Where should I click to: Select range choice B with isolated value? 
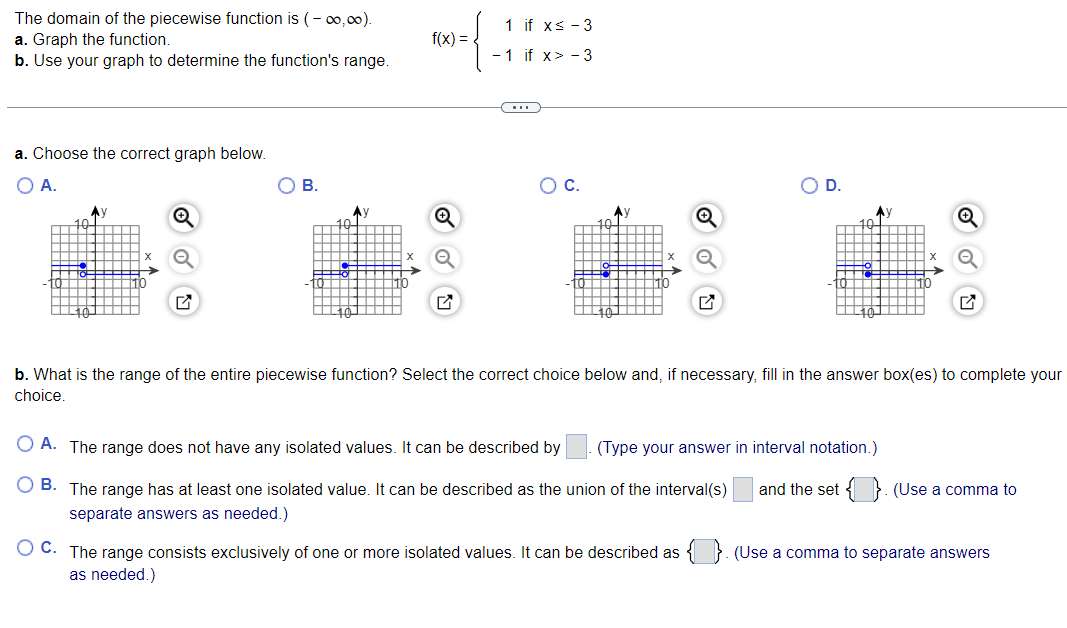tap(22, 484)
